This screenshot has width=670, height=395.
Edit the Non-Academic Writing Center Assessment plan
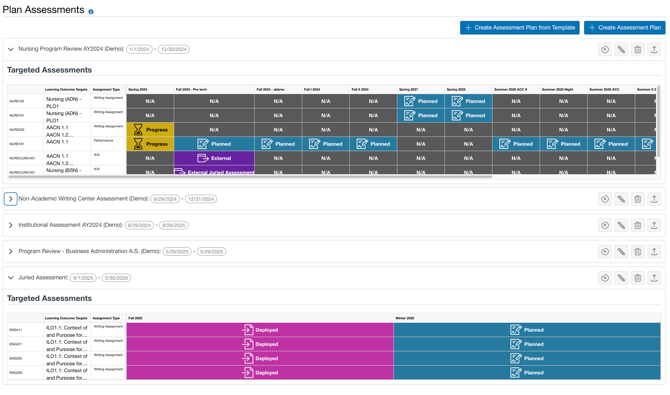[x=621, y=199]
